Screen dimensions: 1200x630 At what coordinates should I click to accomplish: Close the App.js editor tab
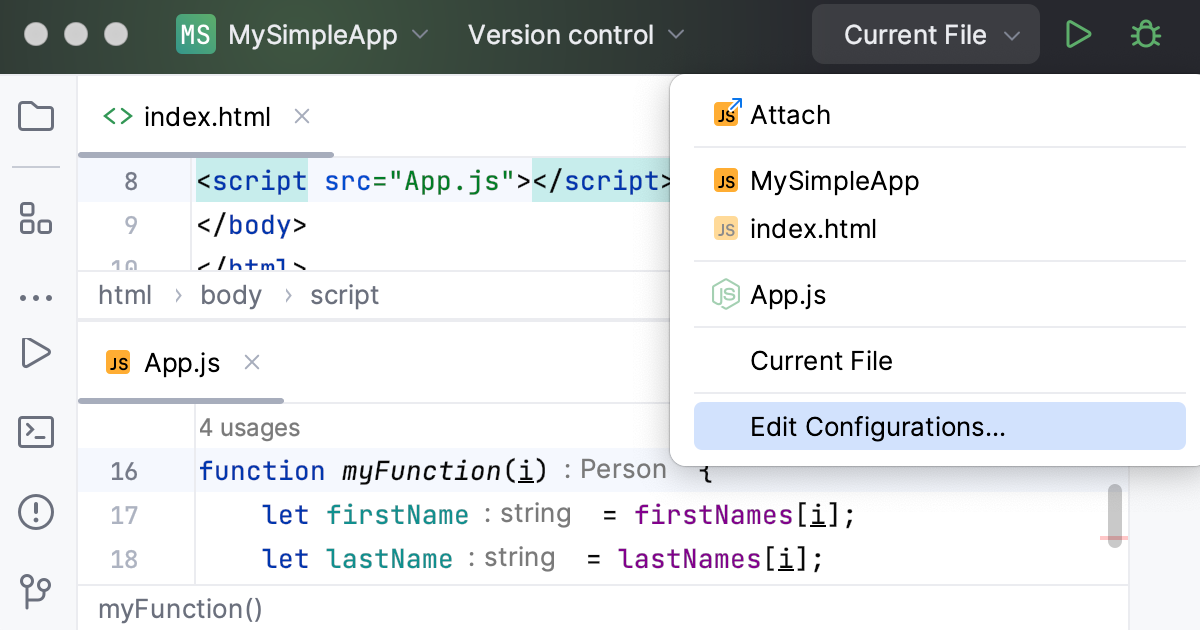(251, 362)
